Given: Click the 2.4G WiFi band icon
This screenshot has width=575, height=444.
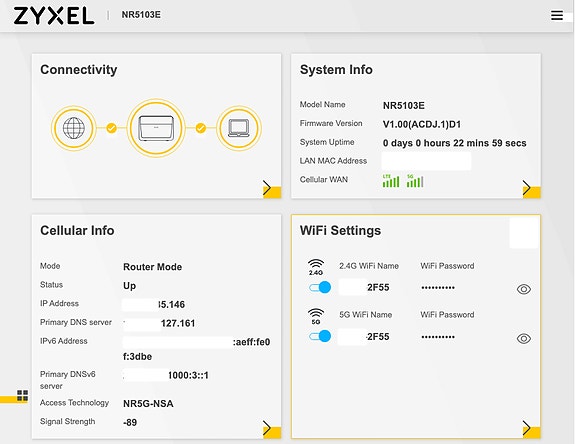Looking at the screenshot, I should tap(316, 267).
